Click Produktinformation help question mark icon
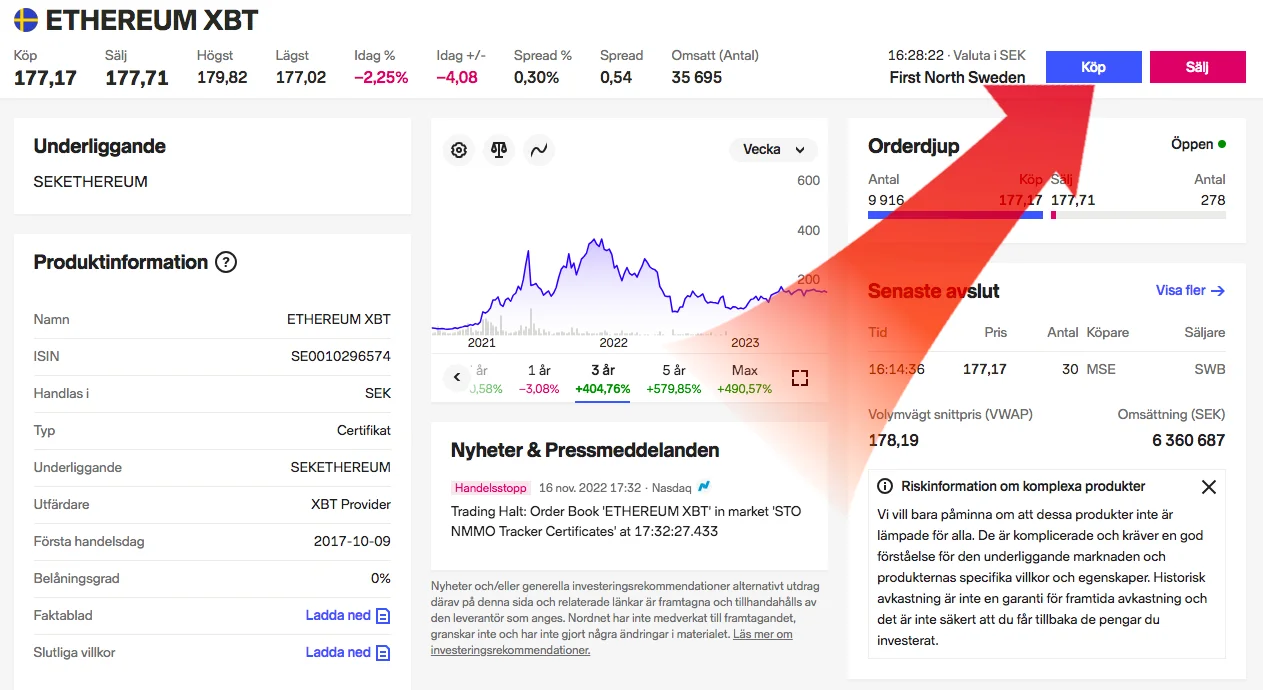Viewport: 1263px width, 690px height. click(x=227, y=263)
